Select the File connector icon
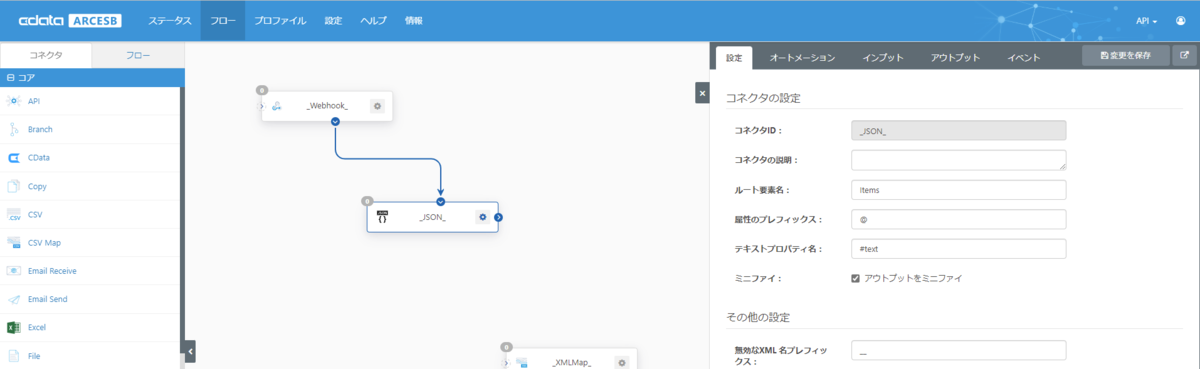Screen dimensions: 1200x369 pyautogui.click(x=14, y=355)
